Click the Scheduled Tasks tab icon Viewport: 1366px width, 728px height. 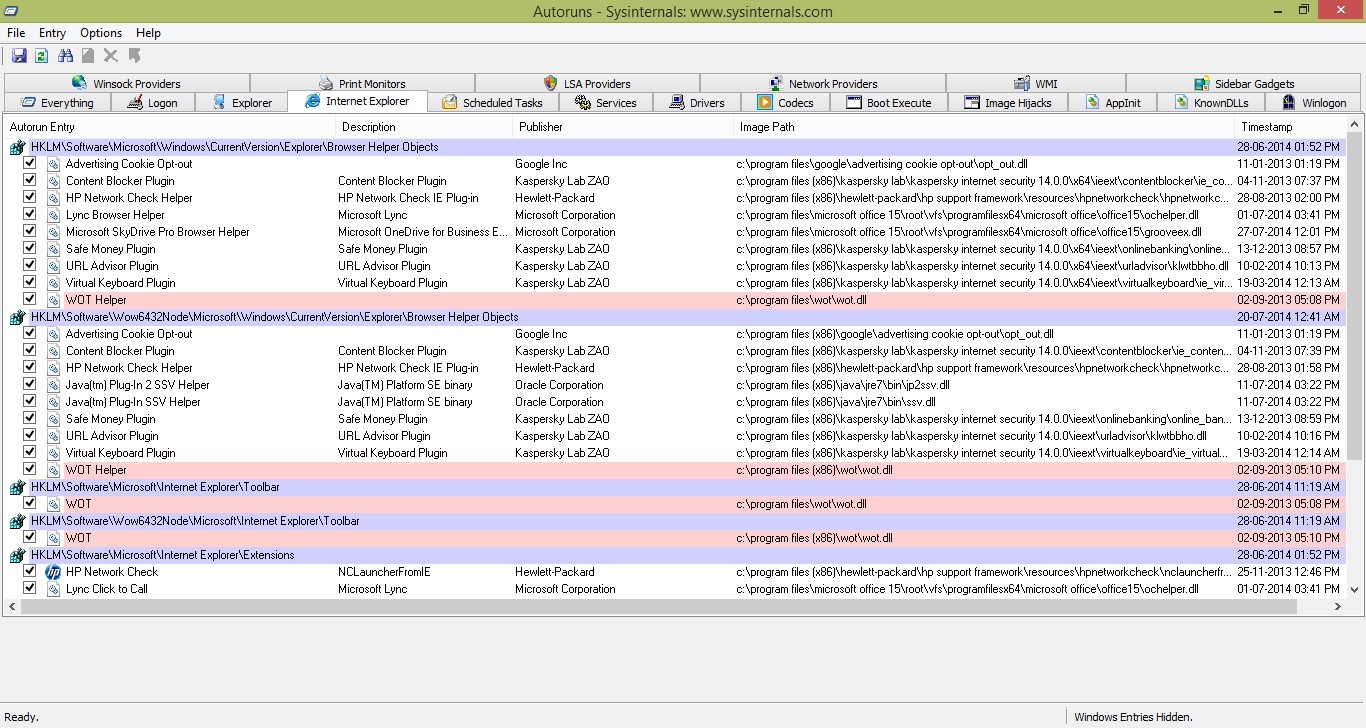[450, 102]
